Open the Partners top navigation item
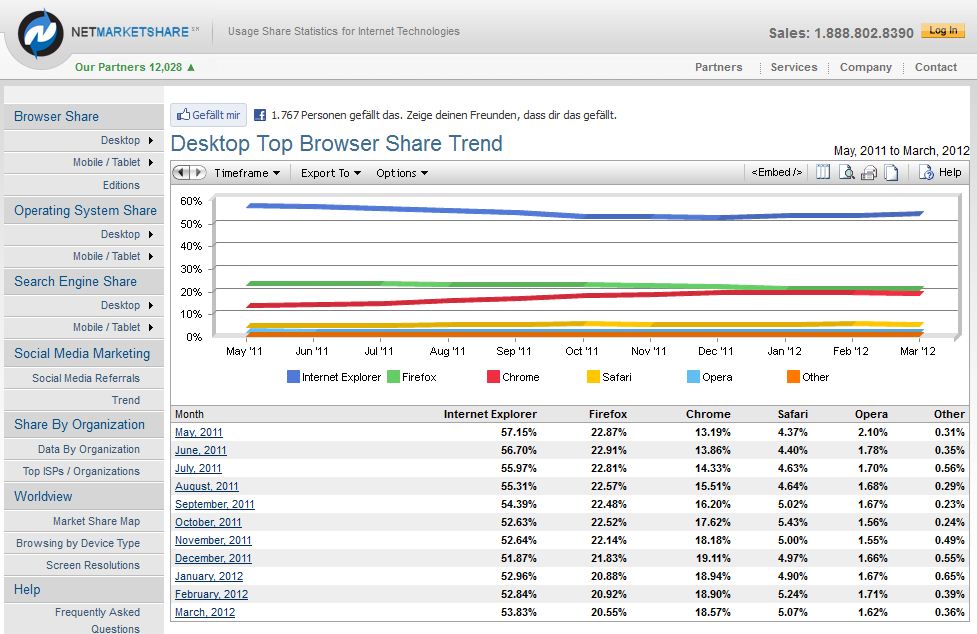This screenshot has width=977, height=634. point(718,67)
